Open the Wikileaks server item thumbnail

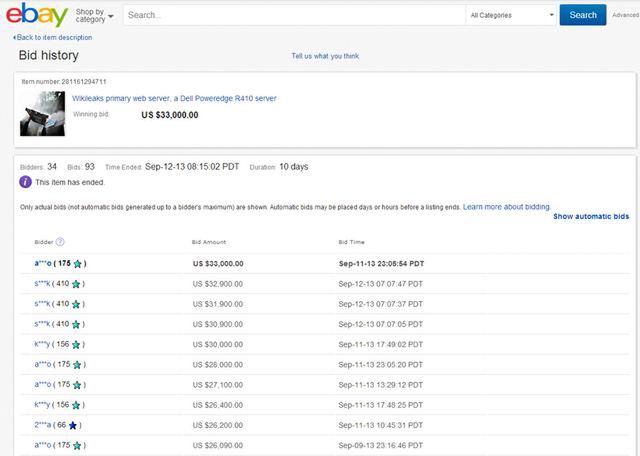click(x=42, y=114)
